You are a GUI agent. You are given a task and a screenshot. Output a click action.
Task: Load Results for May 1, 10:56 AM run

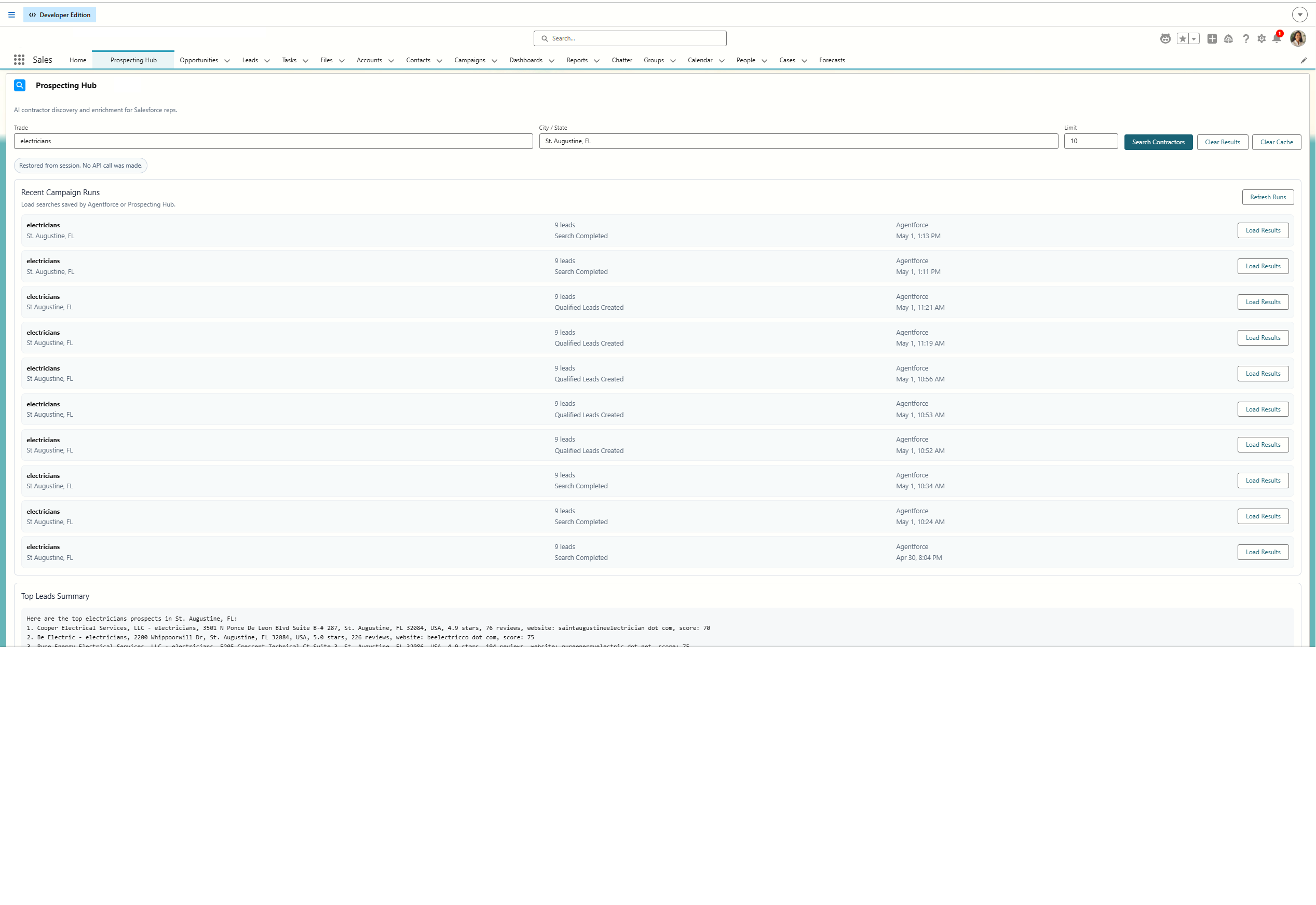[x=1263, y=373]
